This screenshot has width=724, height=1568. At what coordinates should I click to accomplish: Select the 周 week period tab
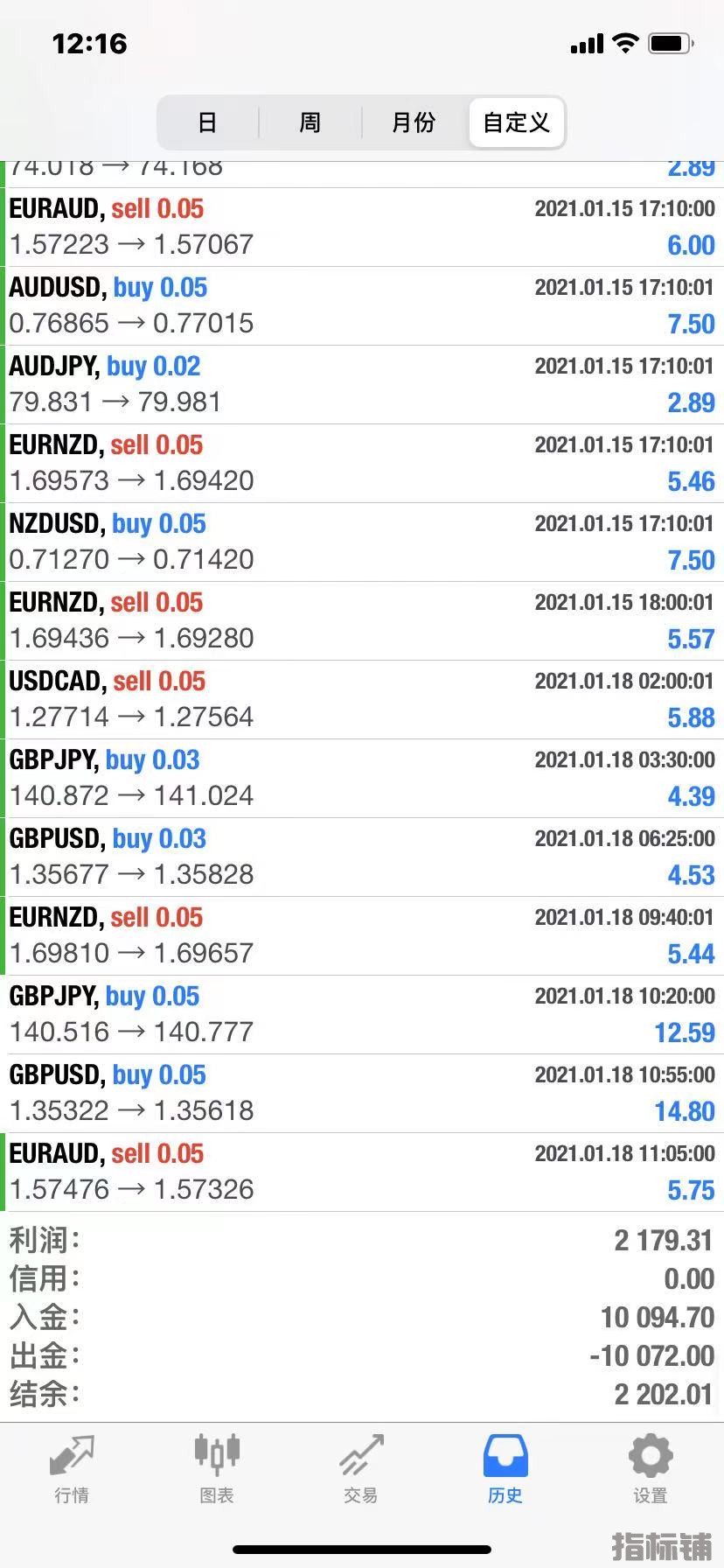310,122
